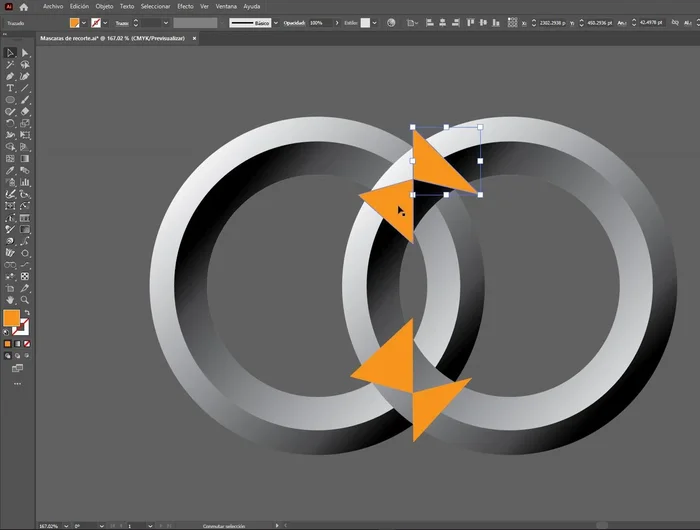Open the Archivo menu
Image resolution: width=700 pixels, height=530 pixels.
point(53,7)
